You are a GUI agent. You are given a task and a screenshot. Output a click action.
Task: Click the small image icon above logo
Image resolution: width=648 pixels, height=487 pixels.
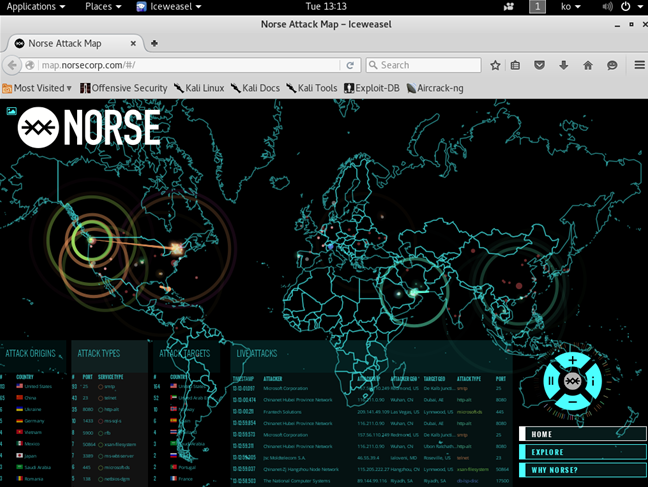point(12,111)
